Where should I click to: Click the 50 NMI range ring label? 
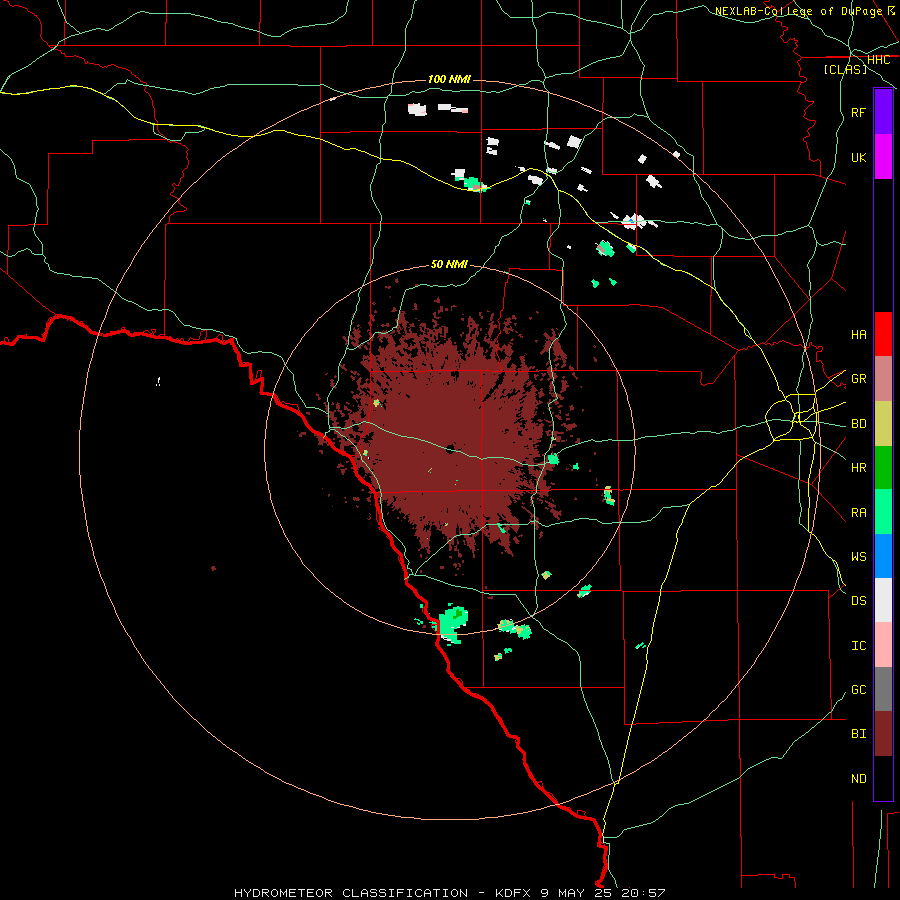(x=449, y=264)
